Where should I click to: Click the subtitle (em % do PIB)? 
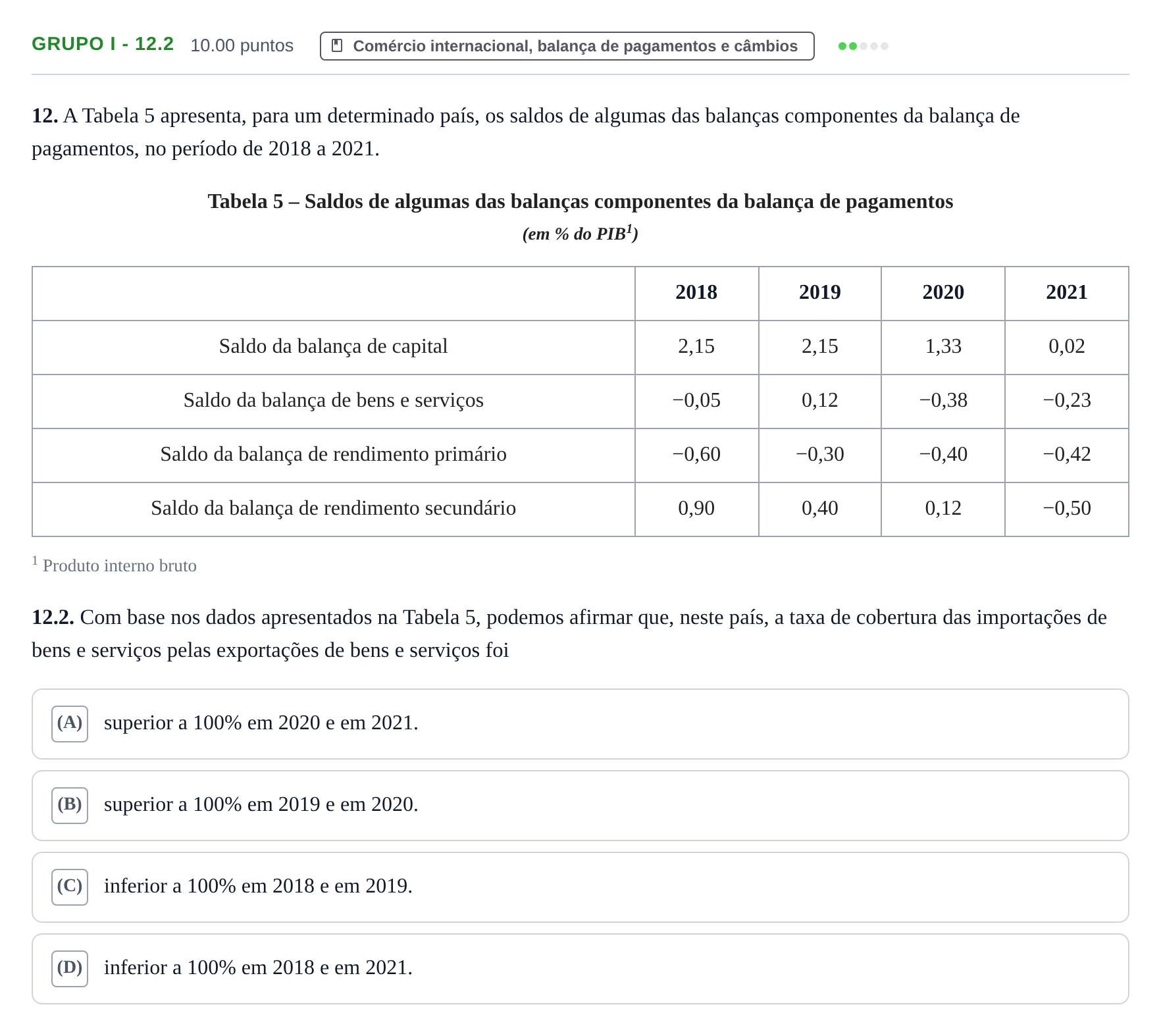[580, 234]
